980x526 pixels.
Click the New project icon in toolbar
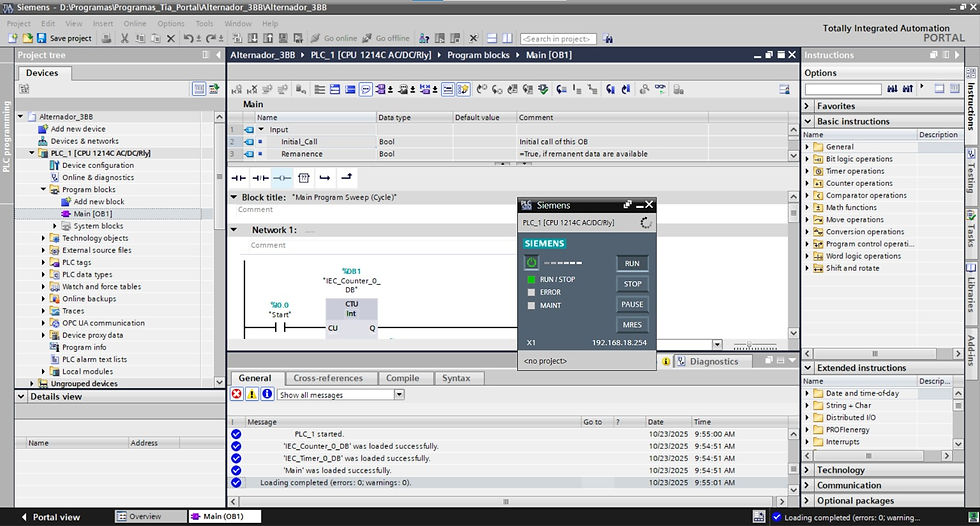[x=12, y=38]
